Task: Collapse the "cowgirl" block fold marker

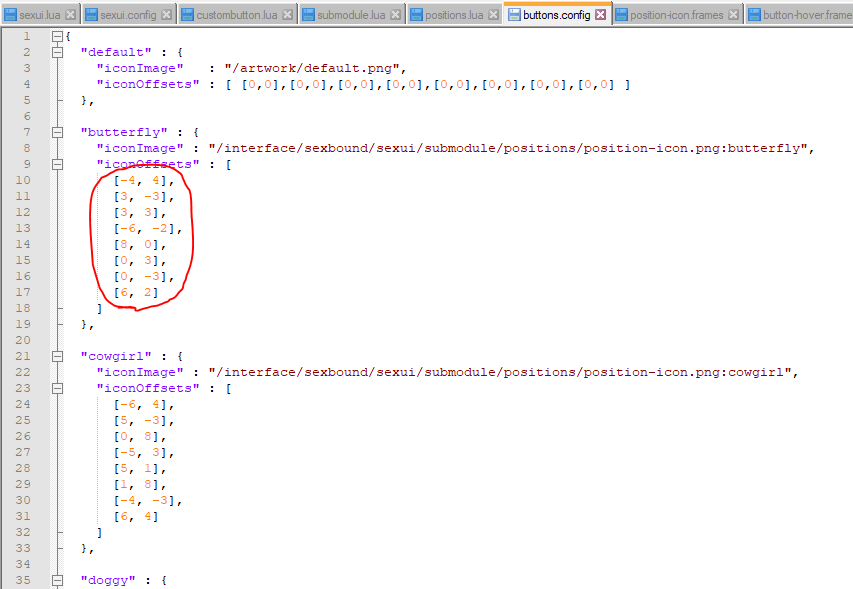Action: (57, 356)
